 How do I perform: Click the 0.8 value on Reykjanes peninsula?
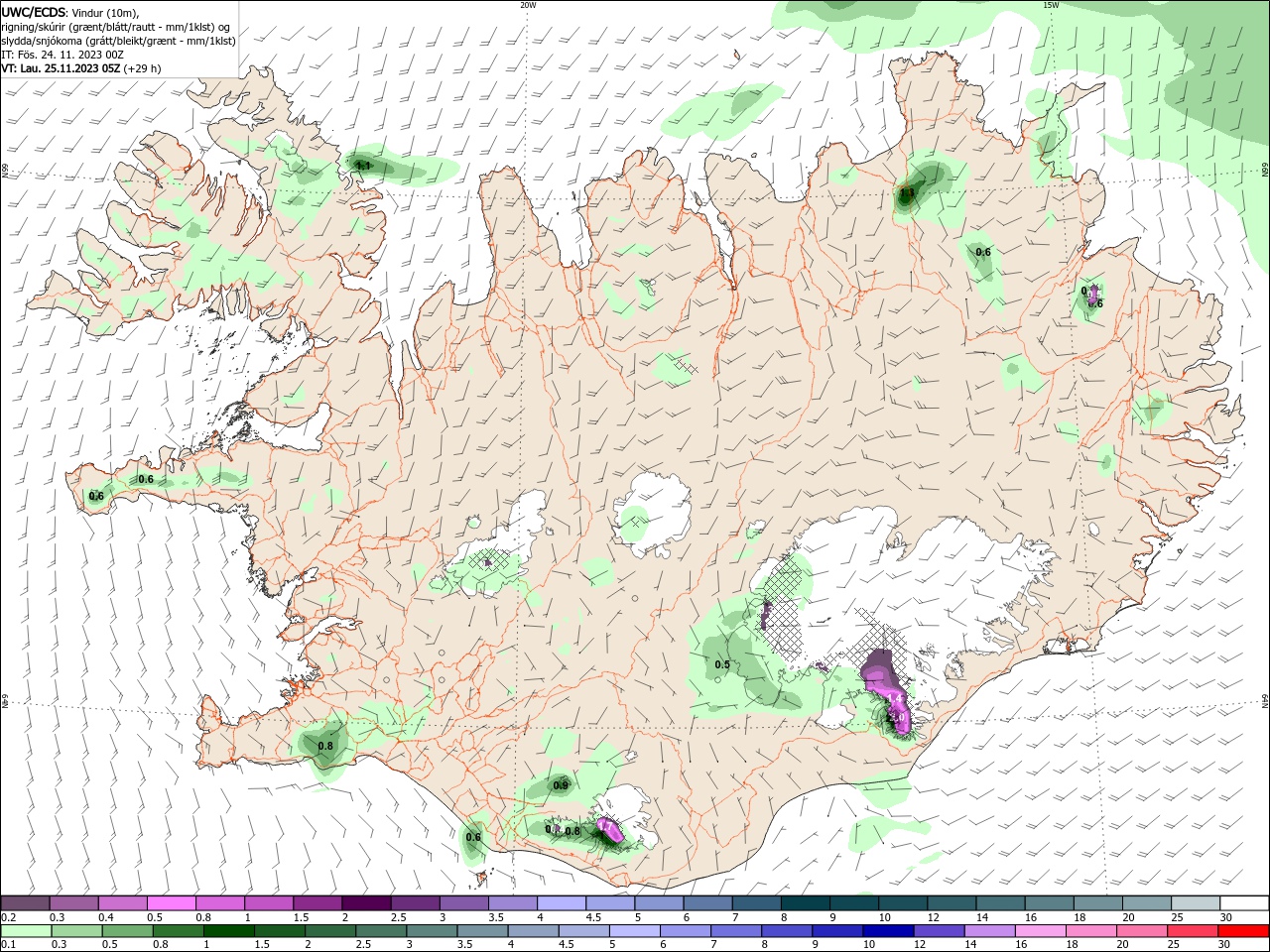click(x=325, y=746)
